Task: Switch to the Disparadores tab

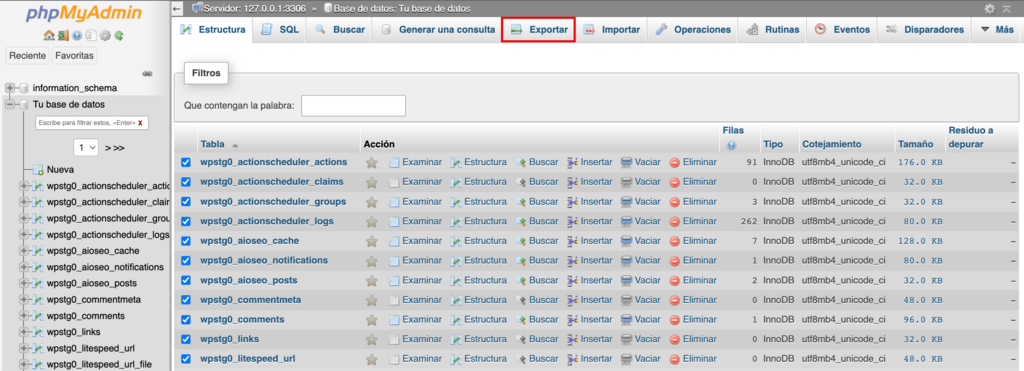Action: [925, 30]
